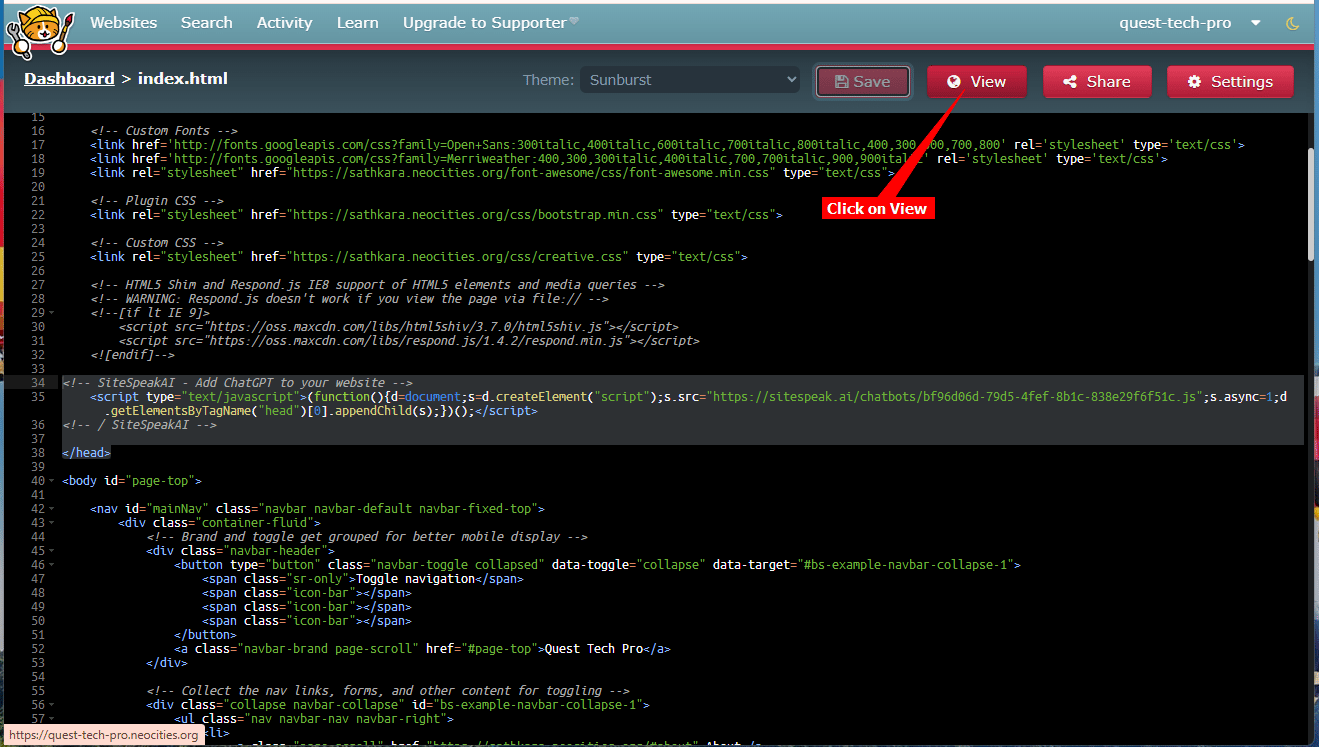The height and width of the screenshot is (747, 1319).
Task: Click index.html in the breadcrumb
Action: [183, 78]
